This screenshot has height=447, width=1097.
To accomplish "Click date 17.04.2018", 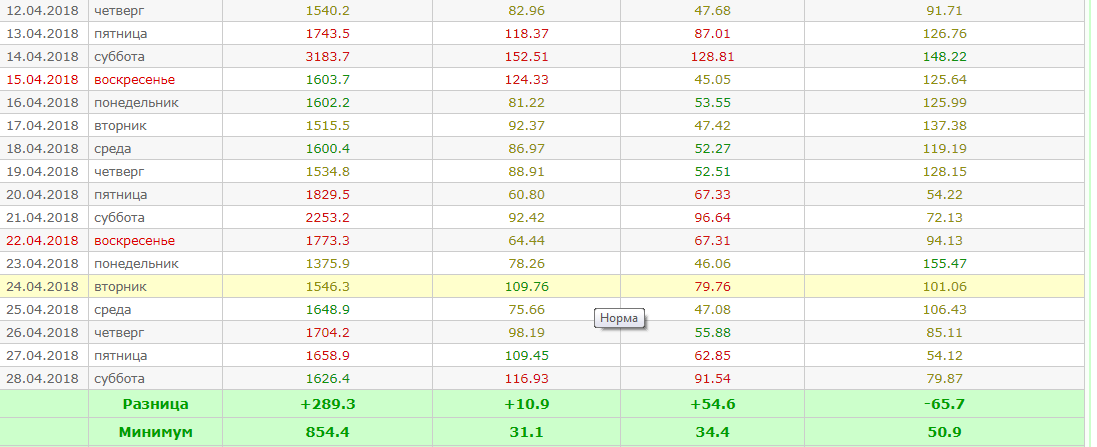I will point(43,126).
